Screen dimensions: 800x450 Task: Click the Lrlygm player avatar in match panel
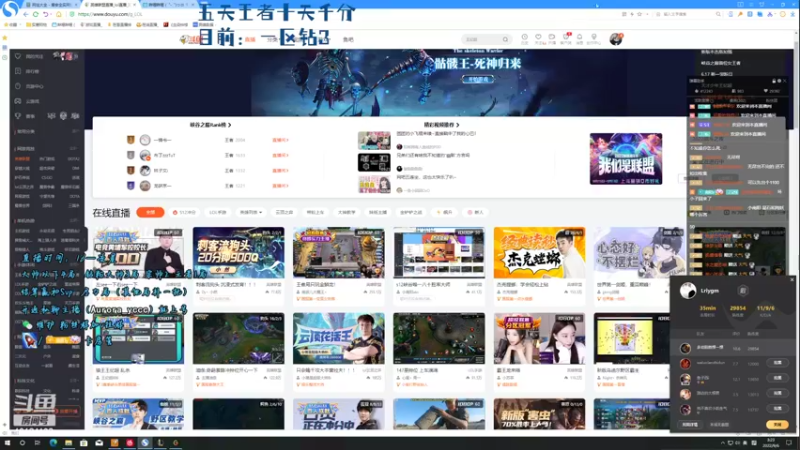pyautogui.click(x=688, y=291)
